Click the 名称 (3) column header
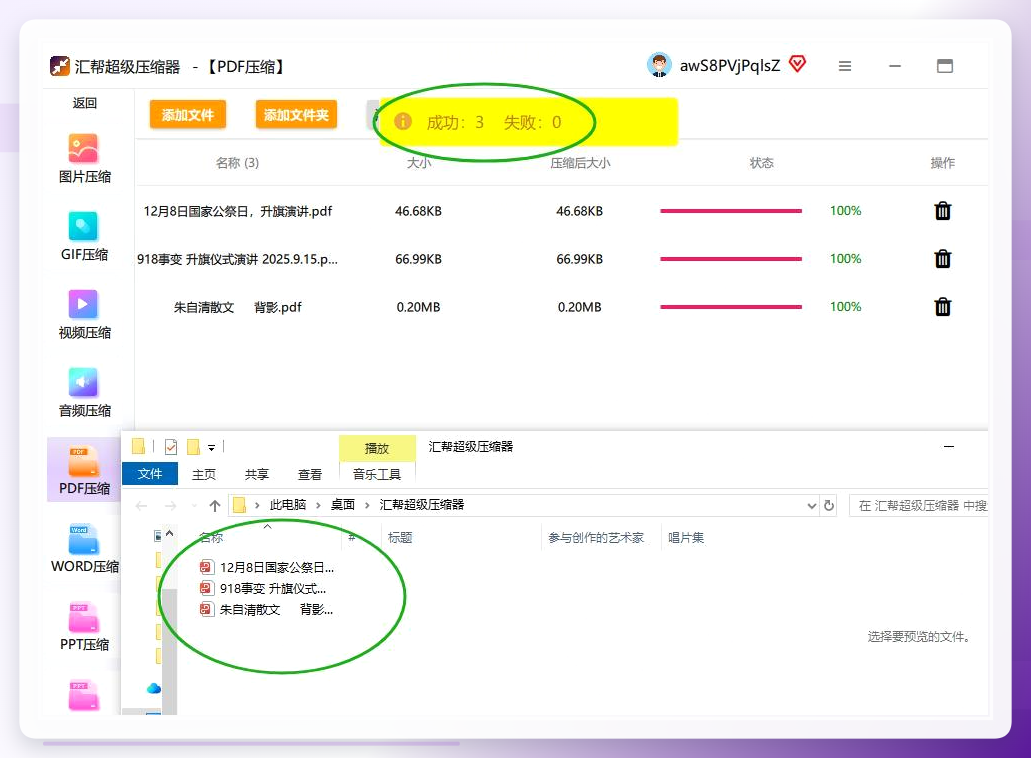The height and width of the screenshot is (758, 1031). (x=237, y=162)
